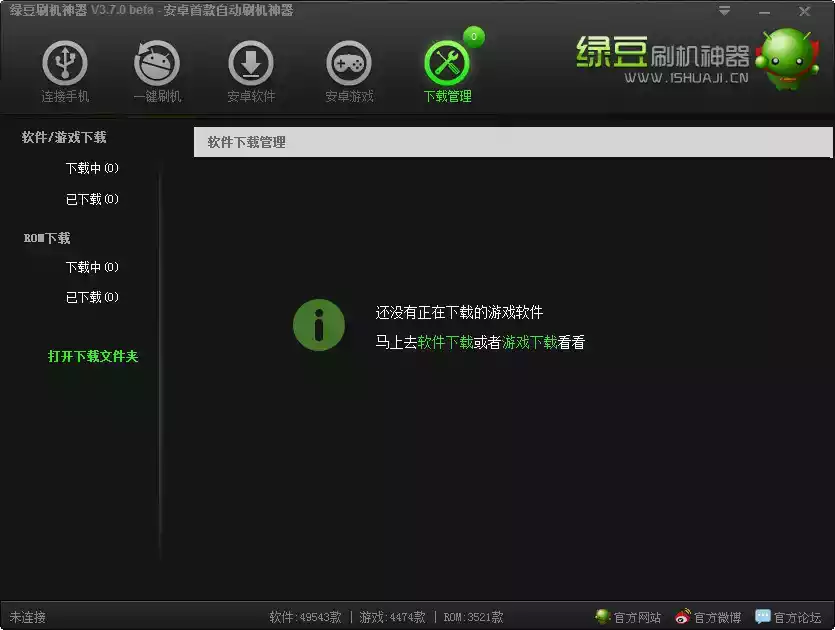Open 安卓软件 Android software section icon
Screen dimensions: 835x630
tap(250, 62)
